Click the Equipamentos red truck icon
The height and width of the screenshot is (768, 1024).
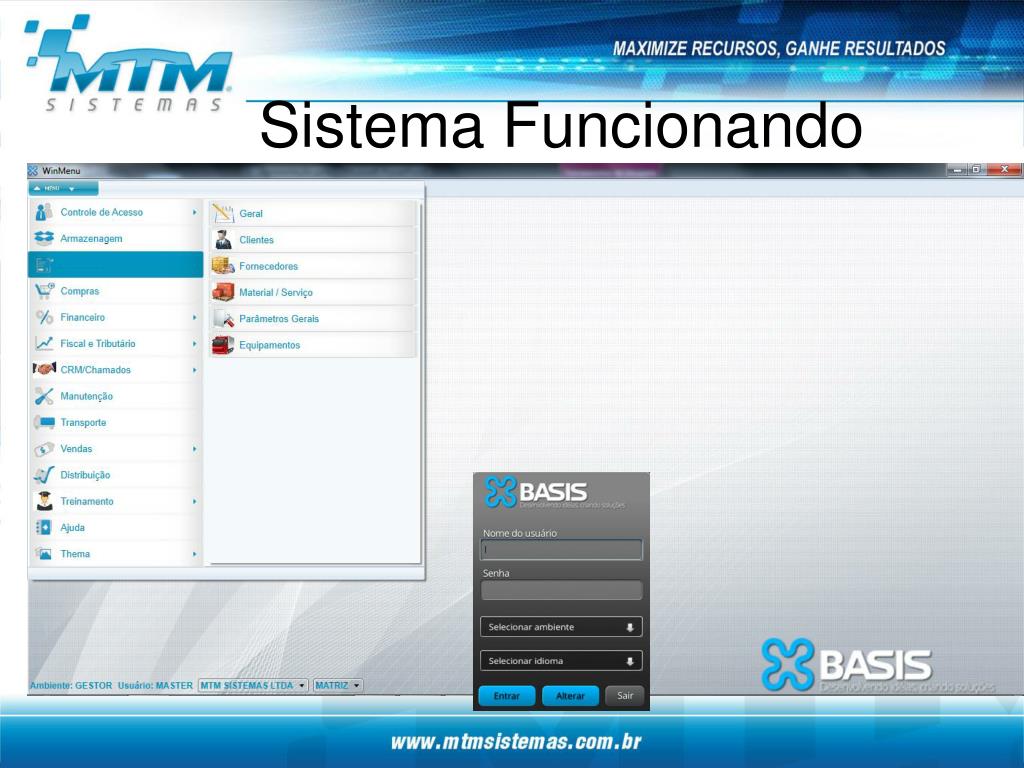(x=223, y=345)
